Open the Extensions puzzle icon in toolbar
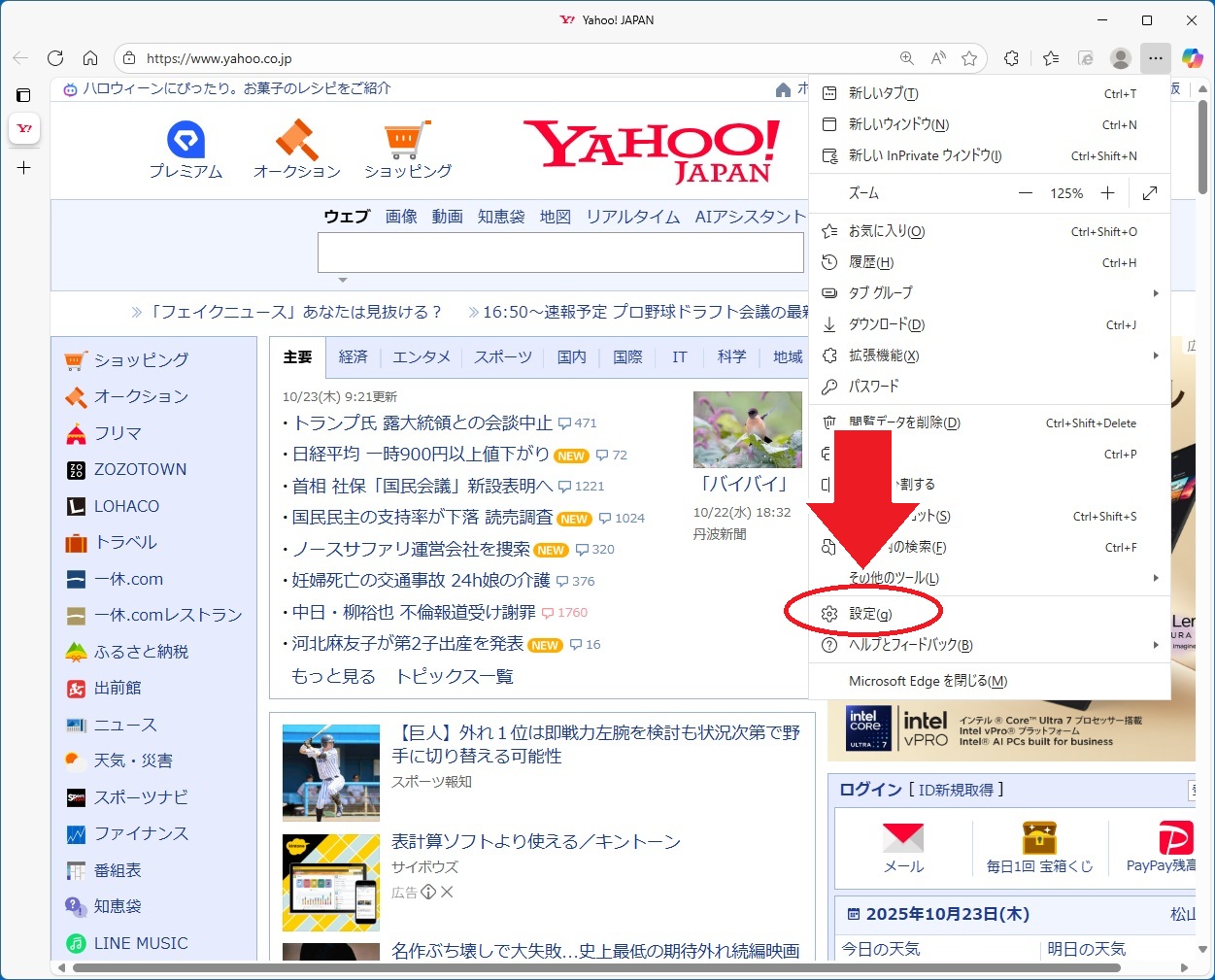This screenshot has width=1215, height=980. (x=1011, y=58)
